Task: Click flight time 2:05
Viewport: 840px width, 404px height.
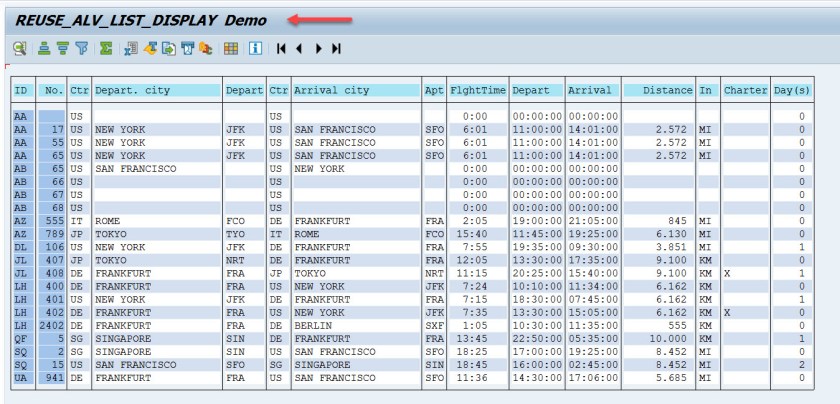Action: coord(476,221)
